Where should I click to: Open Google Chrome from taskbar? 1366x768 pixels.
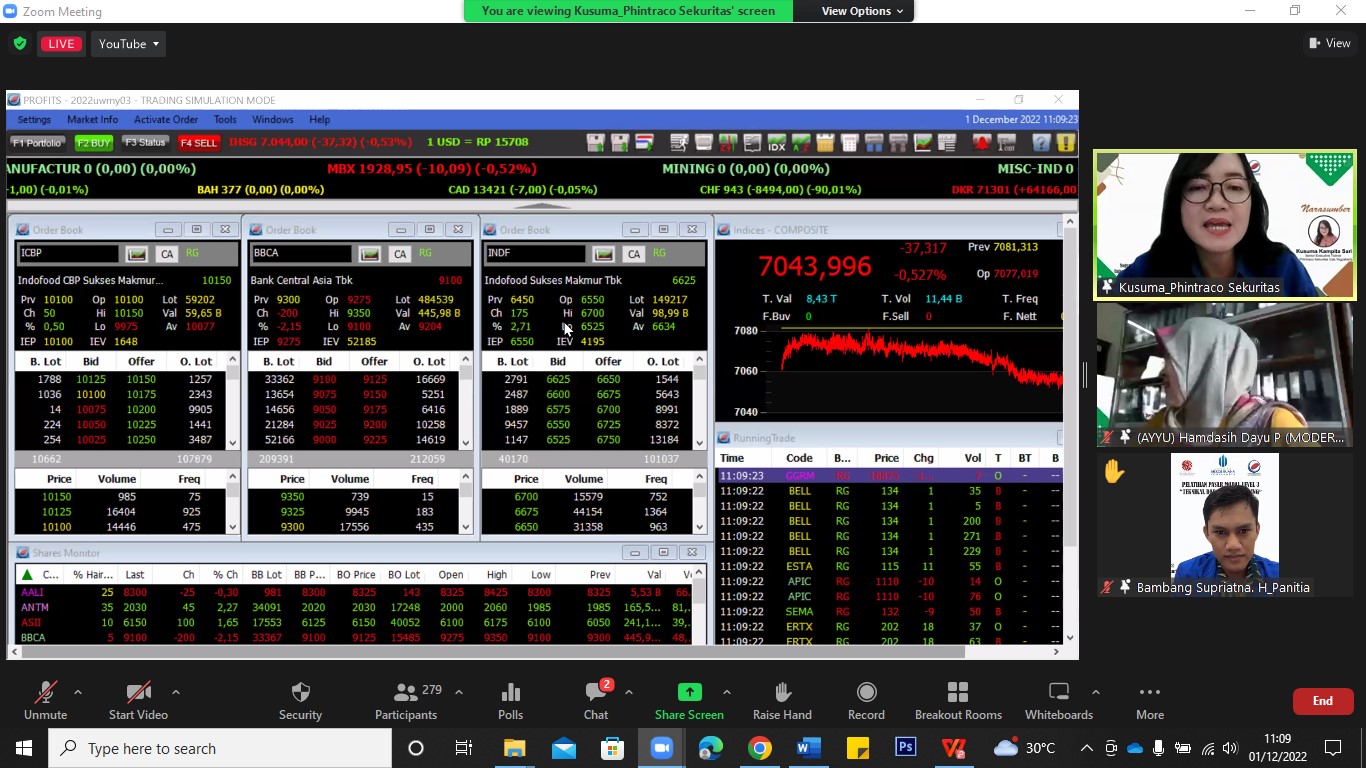(x=760, y=748)
